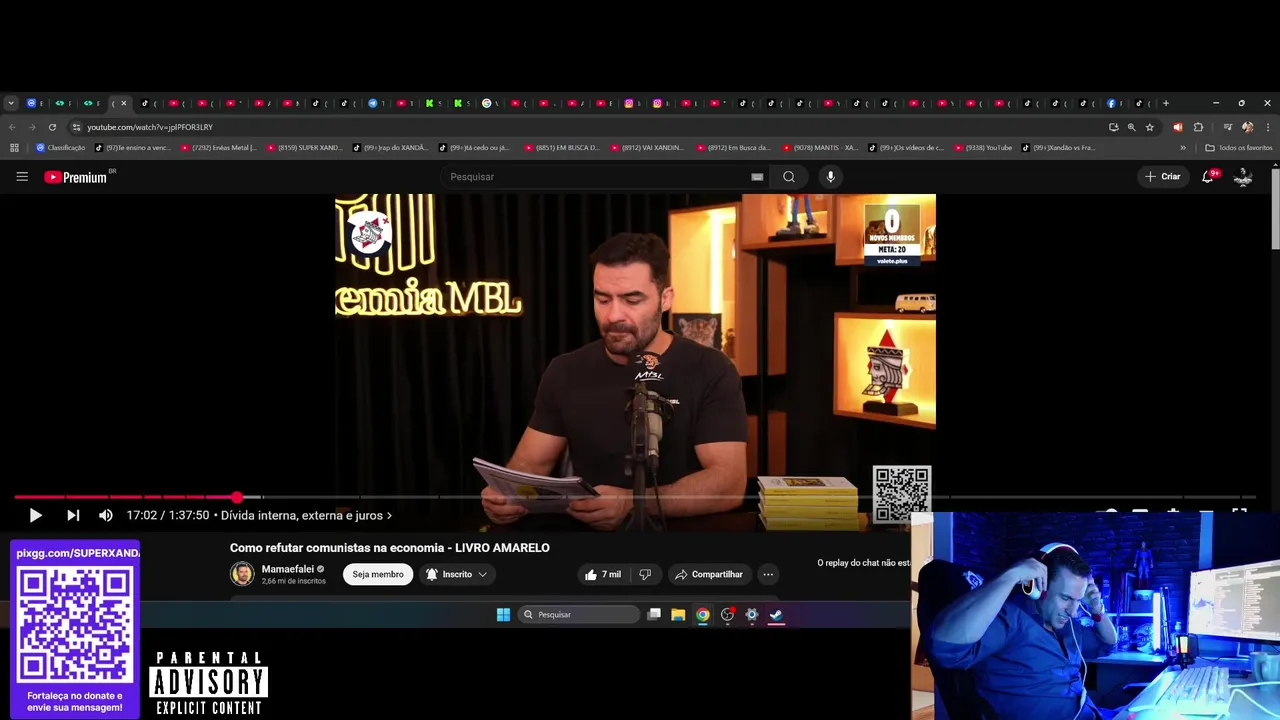Screen dimensions: 1280x720
Task: Click the page vertical scrollbar
Action: (1275, 209)
